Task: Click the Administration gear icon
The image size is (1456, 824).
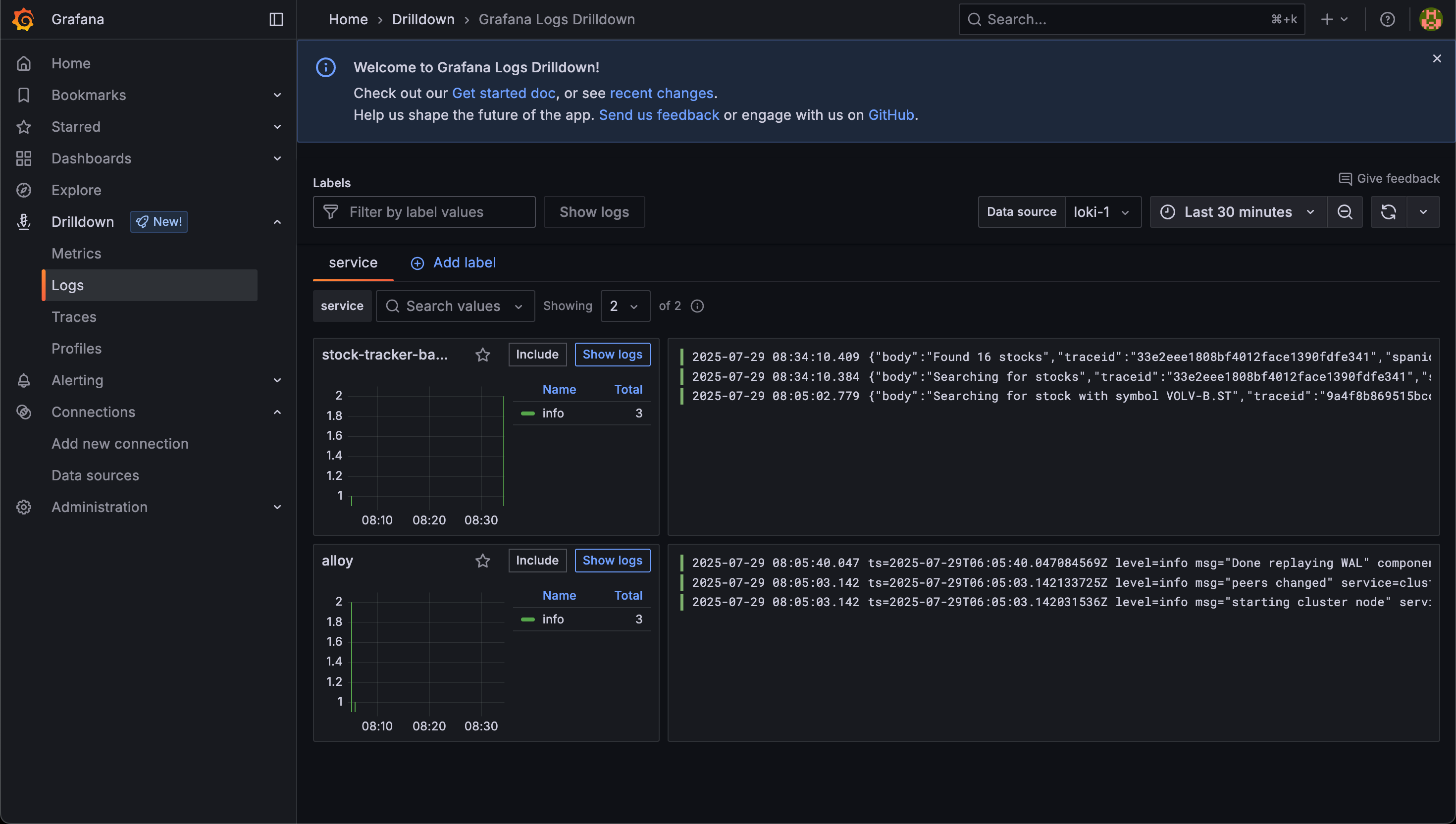Action: coord(23,507)
